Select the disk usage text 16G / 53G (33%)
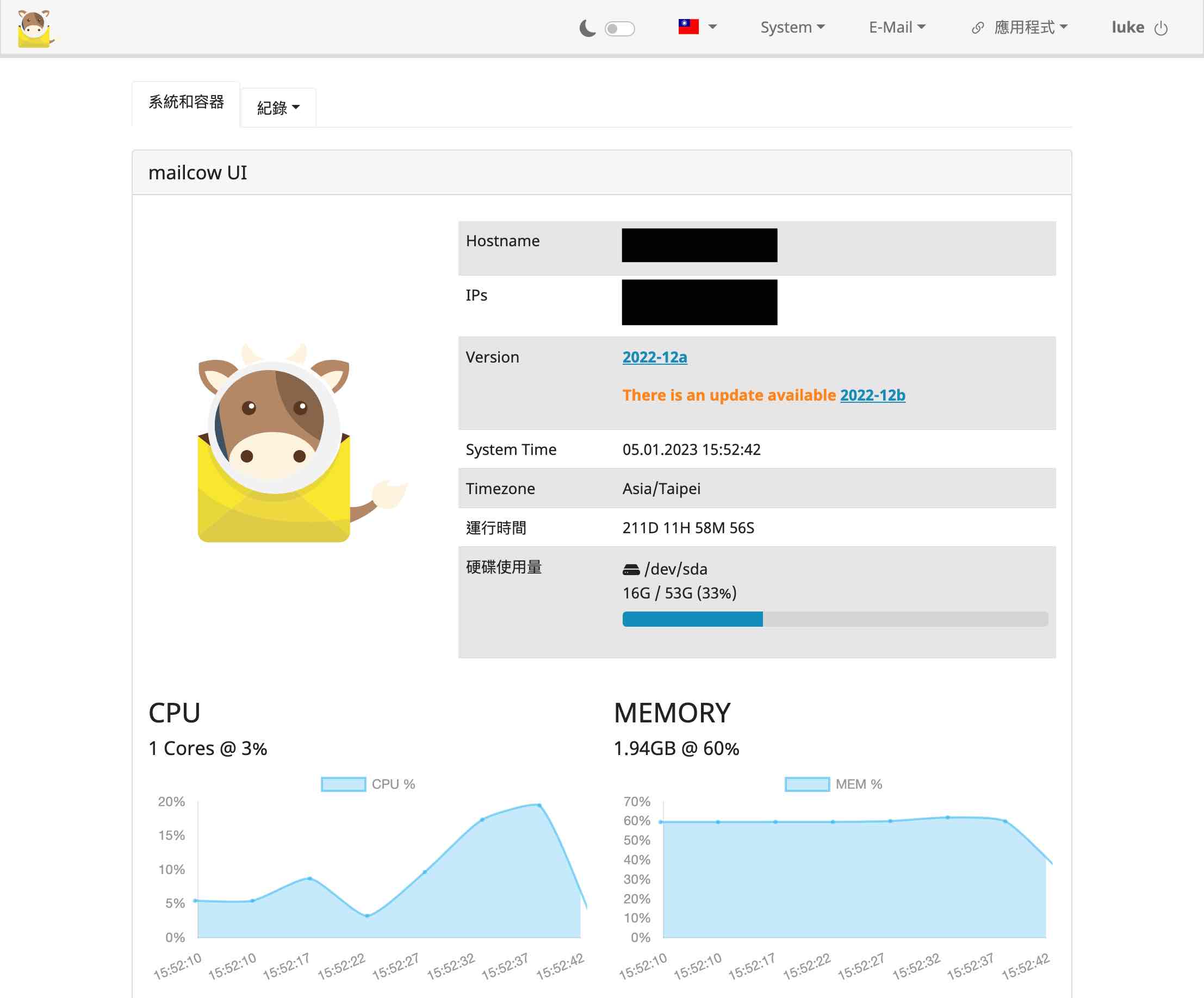 (x=679, y=592)
